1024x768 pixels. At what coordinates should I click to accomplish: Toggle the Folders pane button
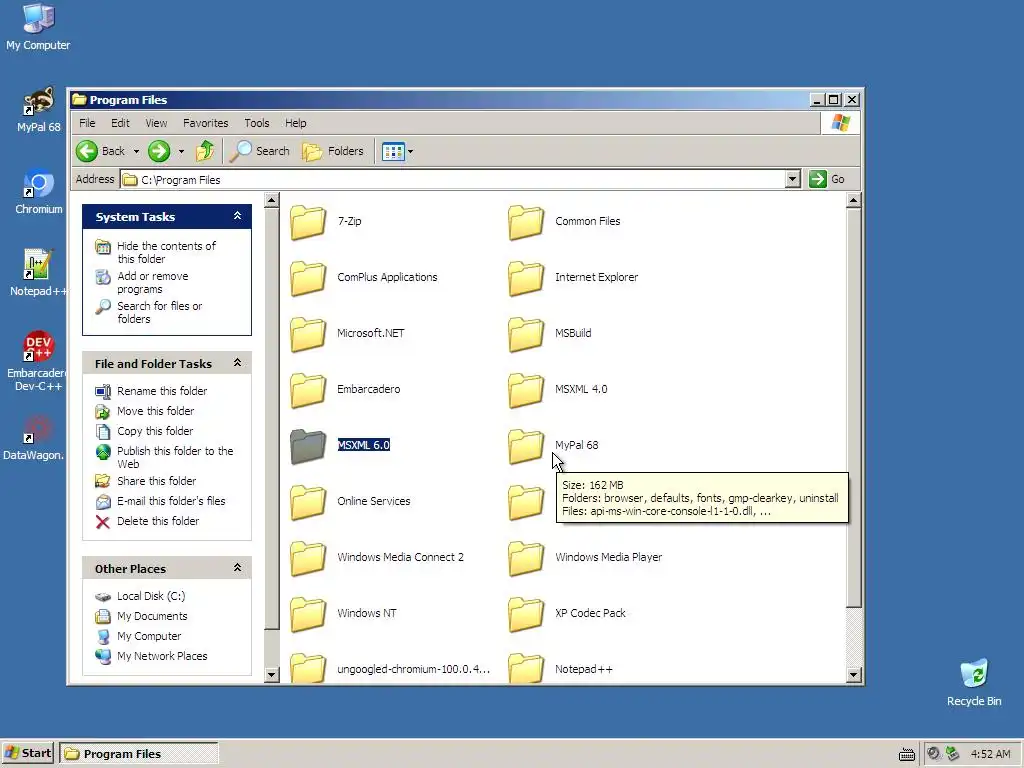click(x=332, y=151)
